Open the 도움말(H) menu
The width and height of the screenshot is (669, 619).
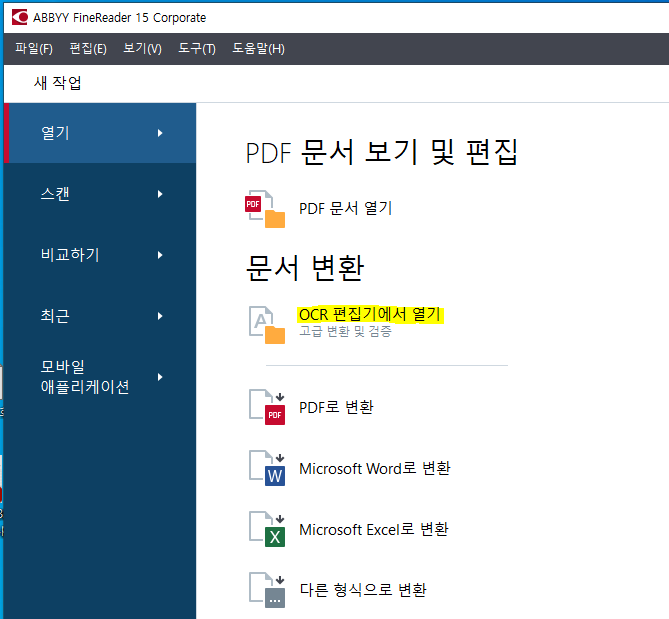click(258, 49)
